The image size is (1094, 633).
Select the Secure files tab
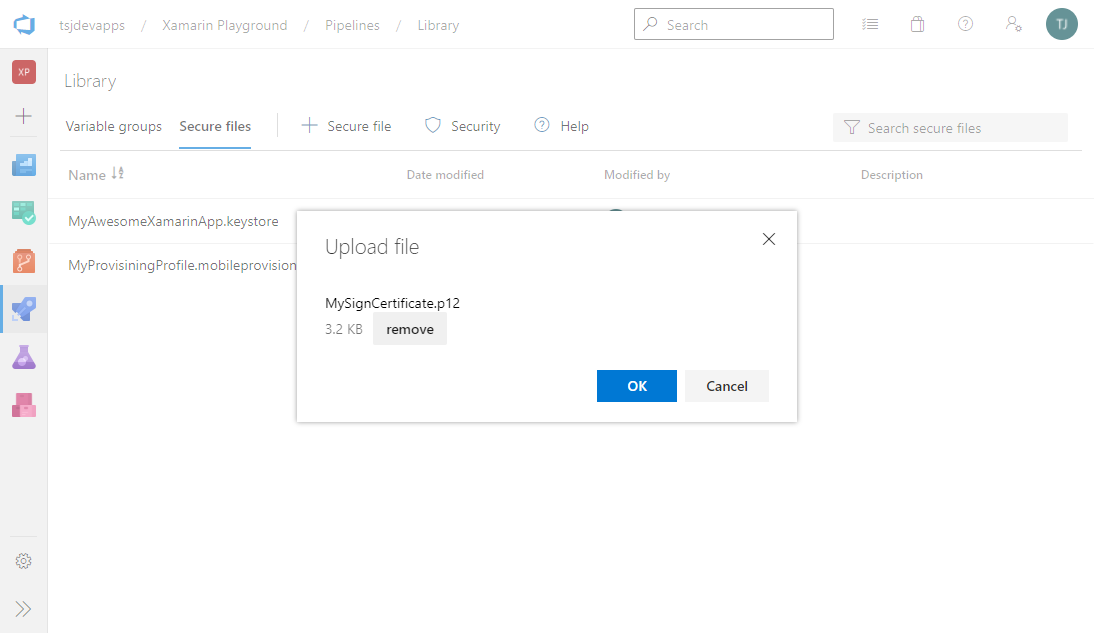(215, 127)
